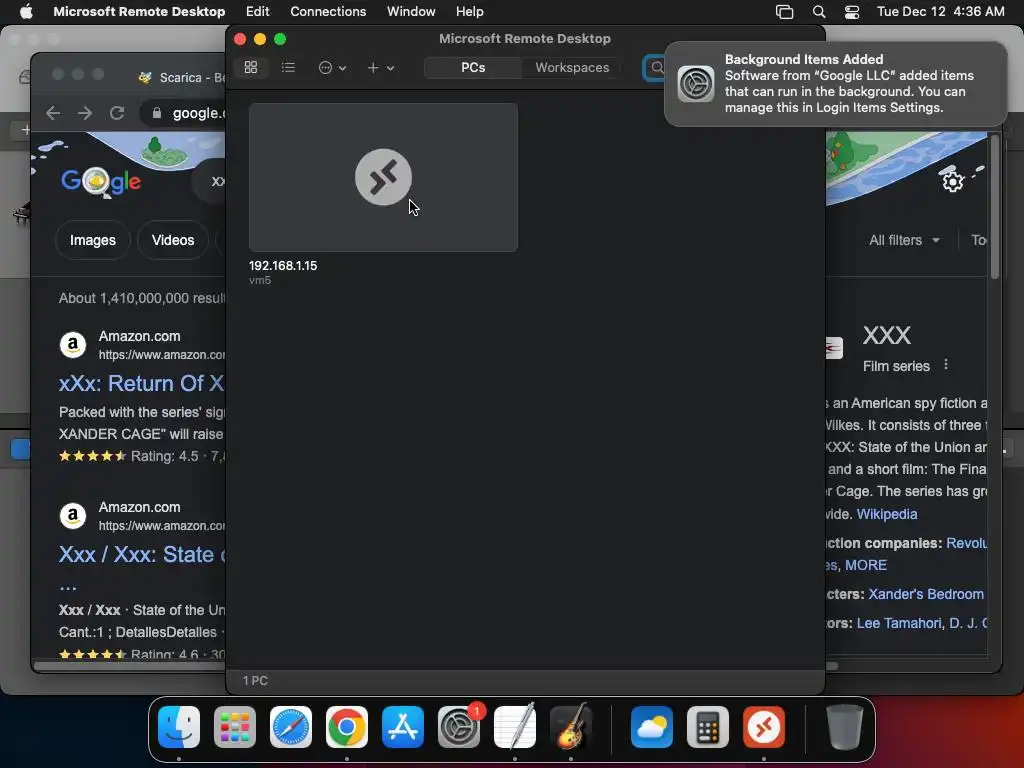The width and height of the screenshot is (1024, 768).
Task: Click the vertical scrollbar in Chrome window
Action: pyautogui.click(x=995, y=206)
